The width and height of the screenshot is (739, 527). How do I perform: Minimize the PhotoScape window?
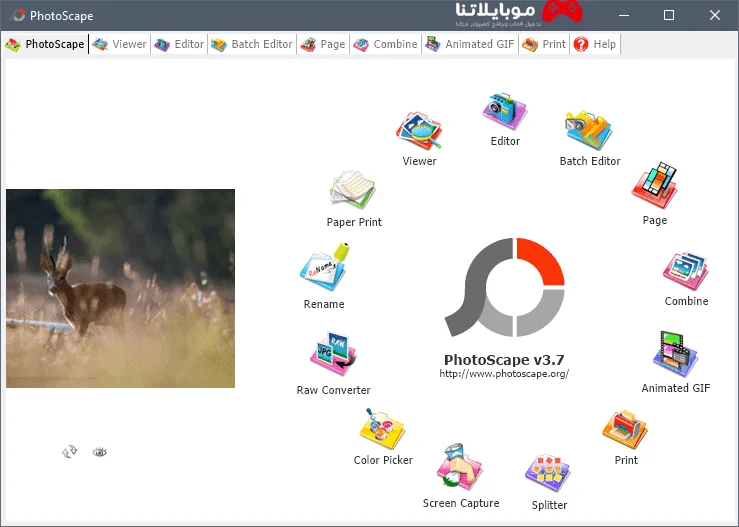pos(624,16)
